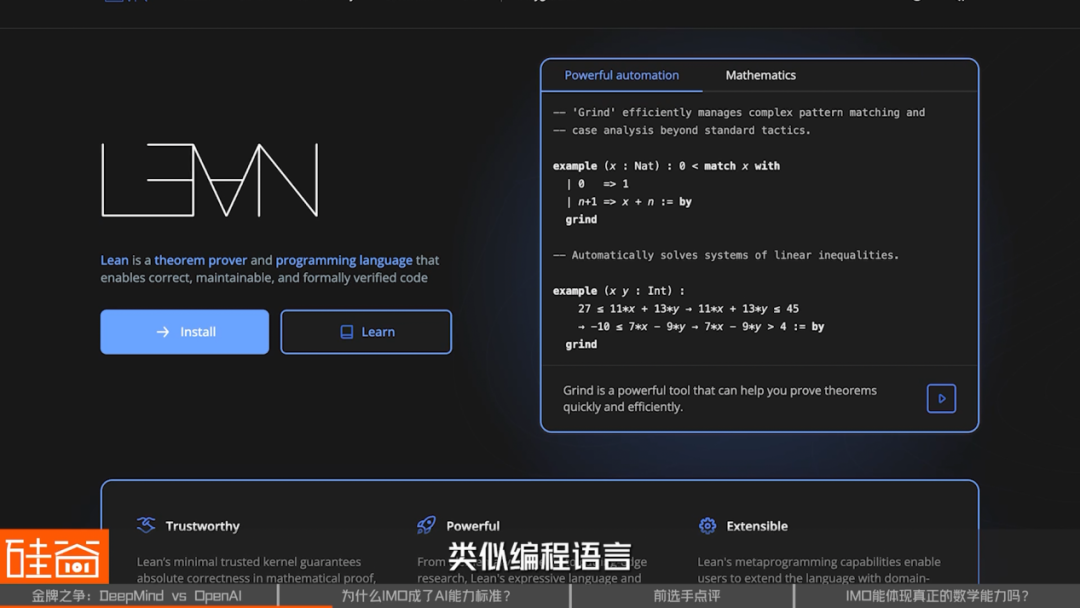Click the Powerful rocket icon
The height and width of the screenshot is (608, 1080).
click(x=426, y=525)
